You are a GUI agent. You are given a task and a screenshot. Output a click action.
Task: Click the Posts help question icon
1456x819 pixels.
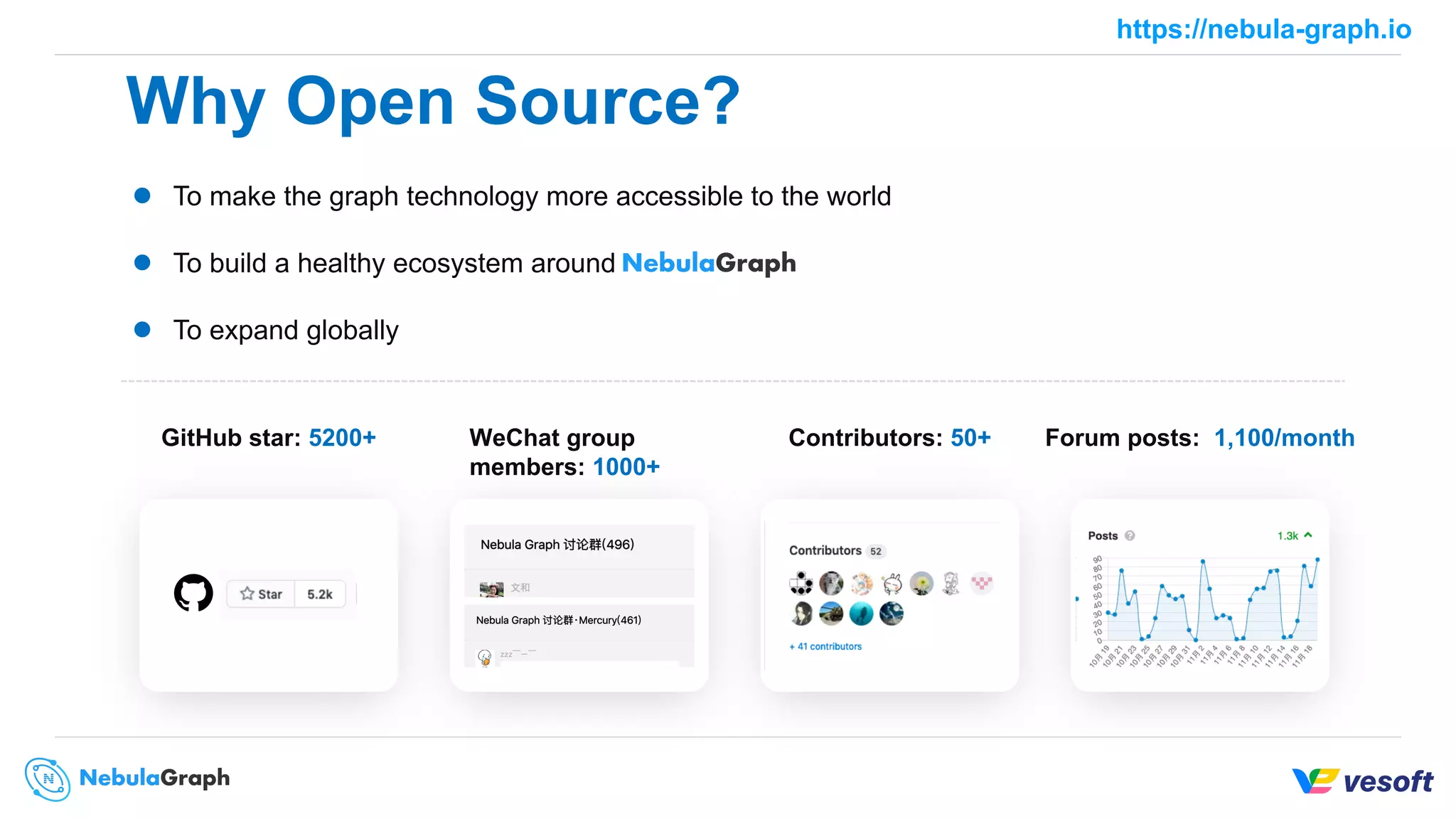[1130, 536]
